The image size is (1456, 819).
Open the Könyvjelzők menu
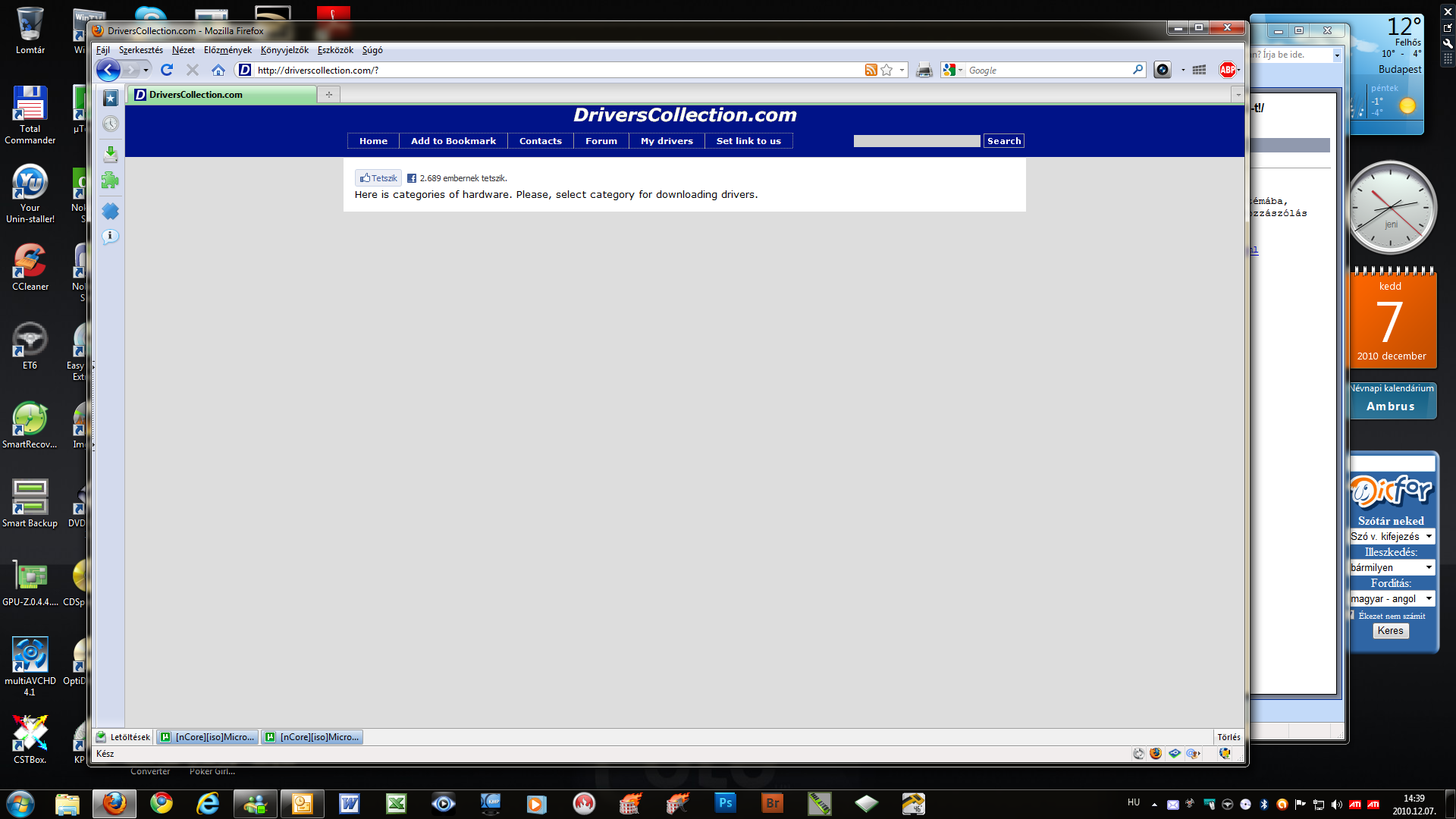[284, 50]
